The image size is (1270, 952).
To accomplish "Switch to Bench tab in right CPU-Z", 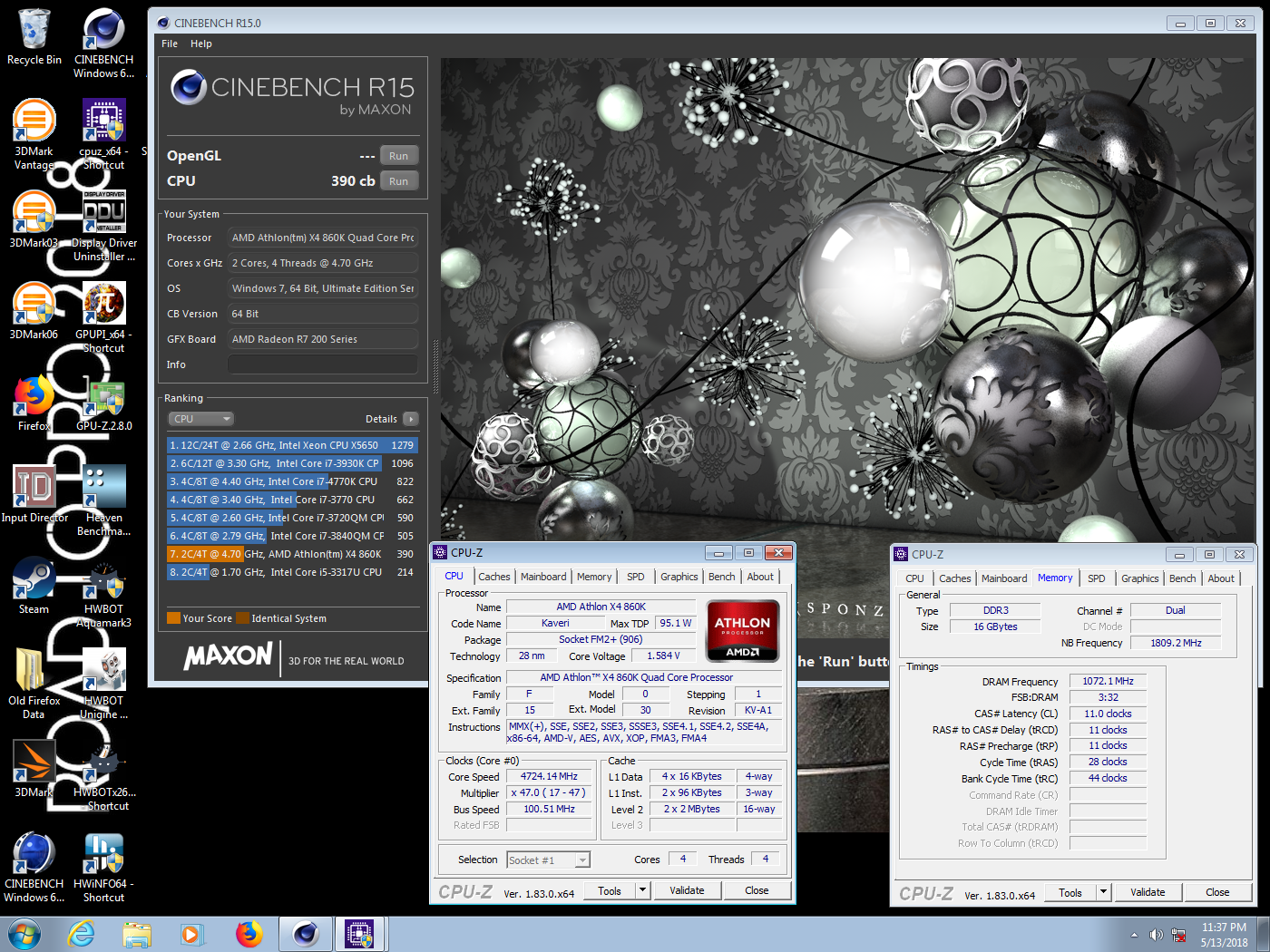I will click(1183, 578).
